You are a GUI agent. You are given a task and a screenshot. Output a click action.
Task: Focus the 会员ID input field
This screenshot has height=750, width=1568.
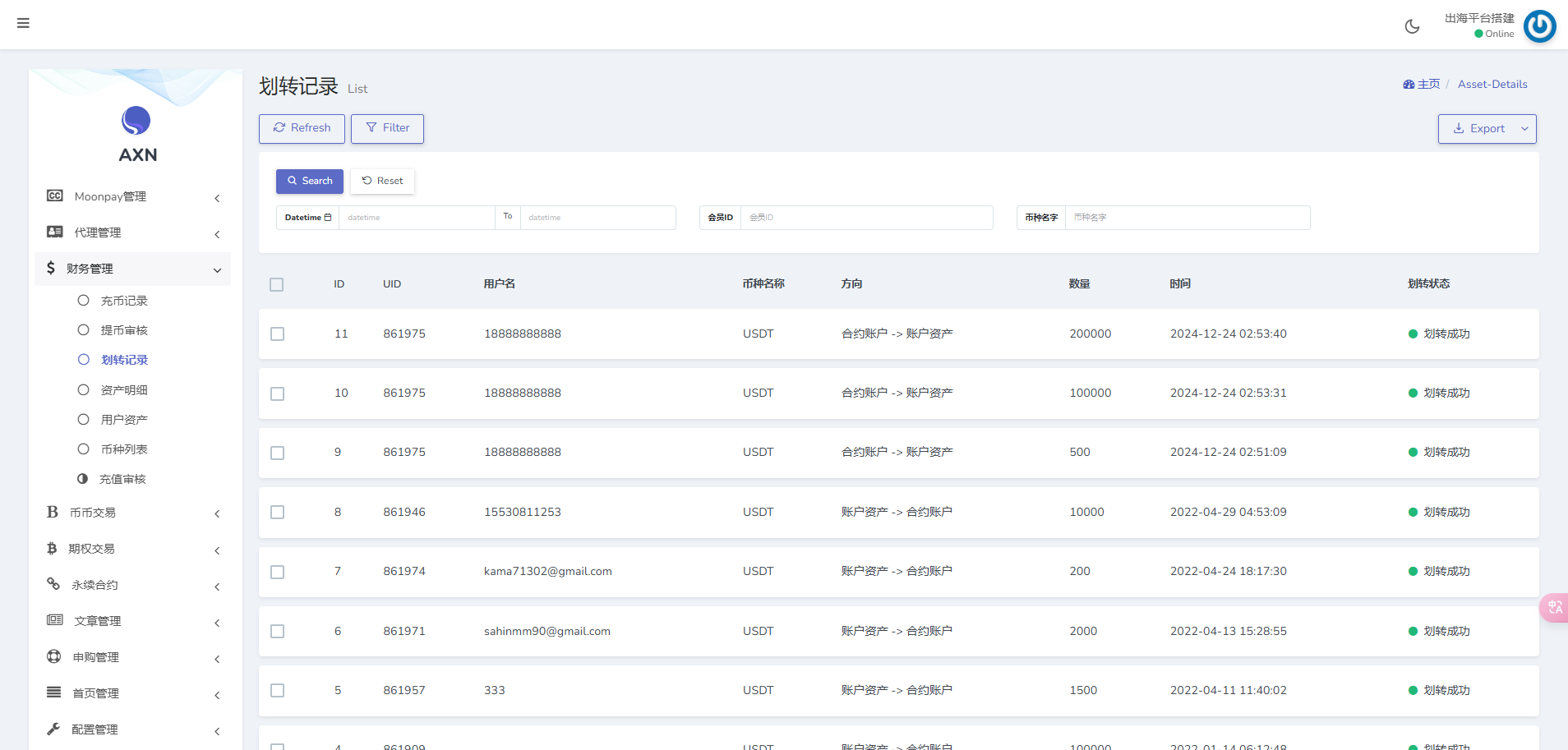tap(866, 218)
